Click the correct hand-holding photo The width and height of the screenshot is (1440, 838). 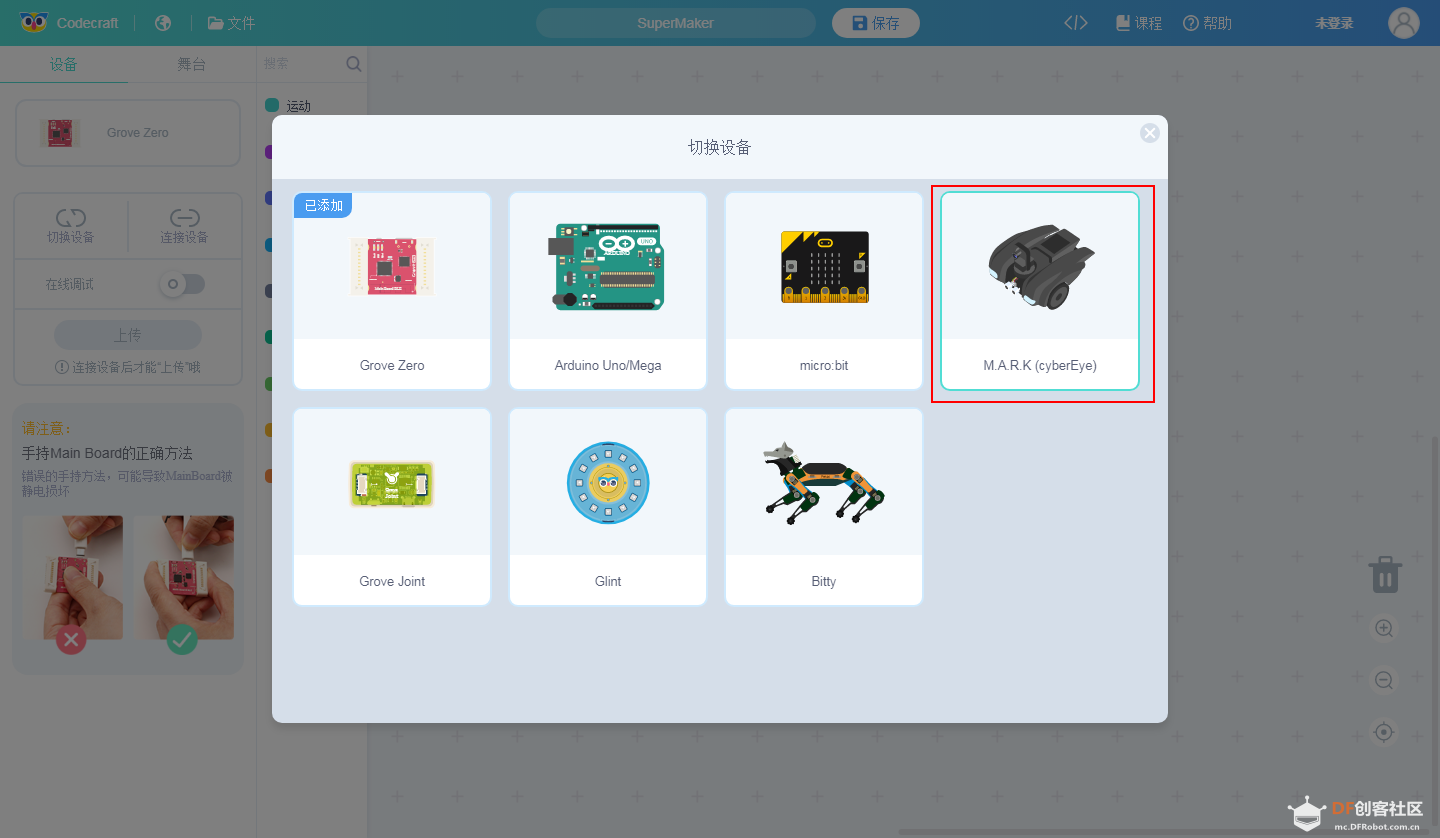pyautogui.click(x=184, y=578)
